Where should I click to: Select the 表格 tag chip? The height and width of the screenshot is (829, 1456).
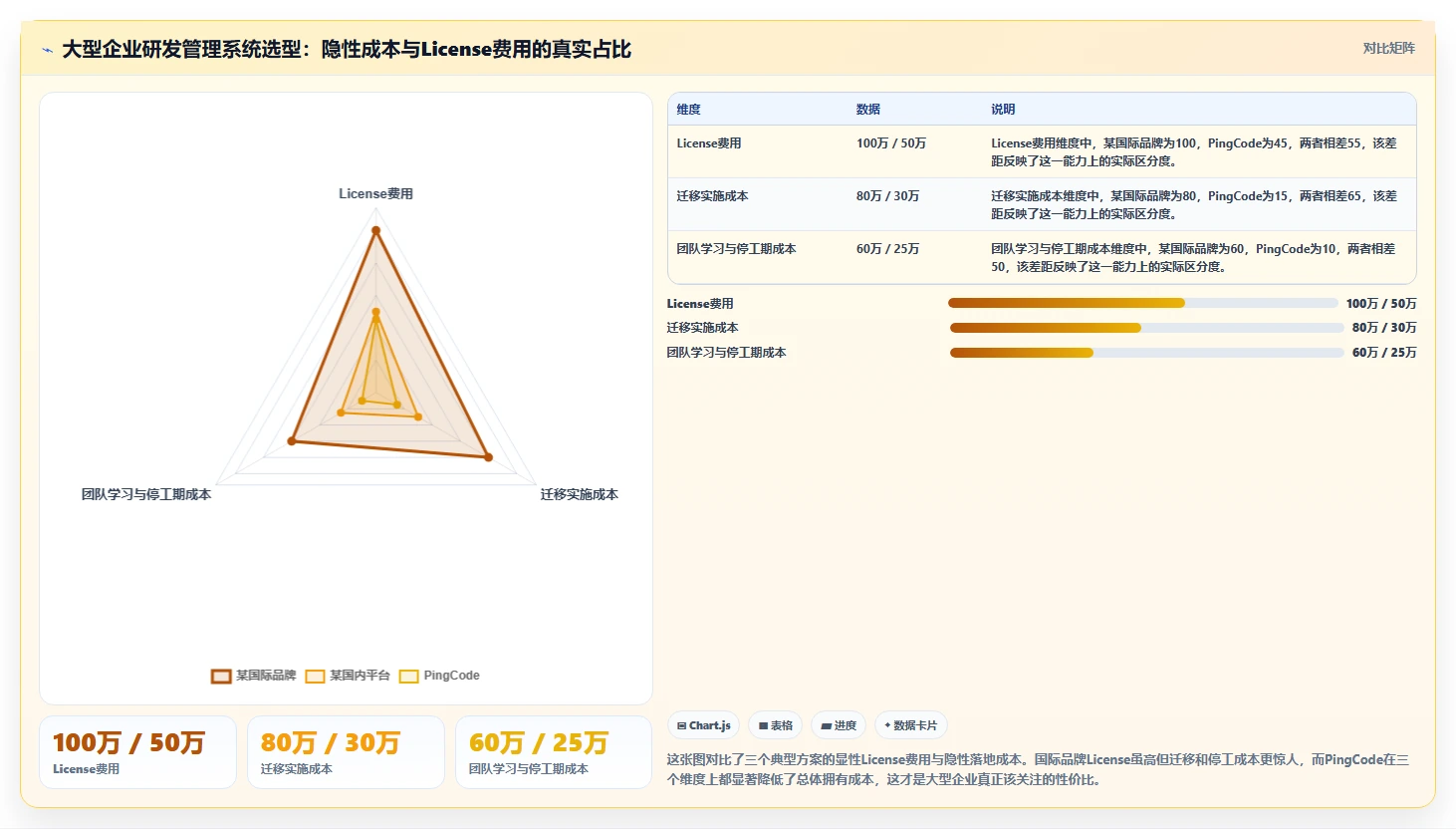point(776,725)
